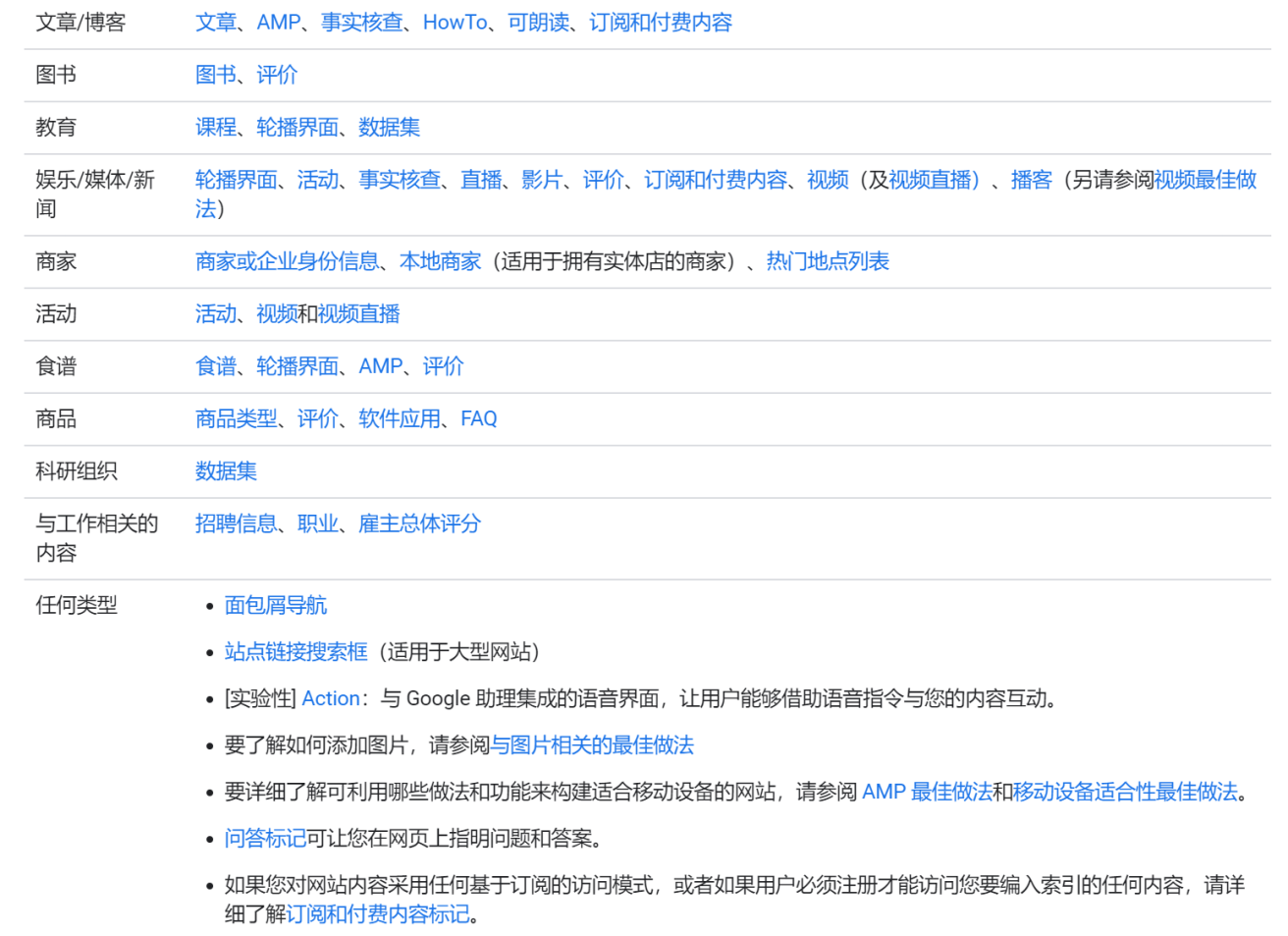Click the 商品 row label
The width and height of the screenshot is (1288, 936).
[56, 418]
